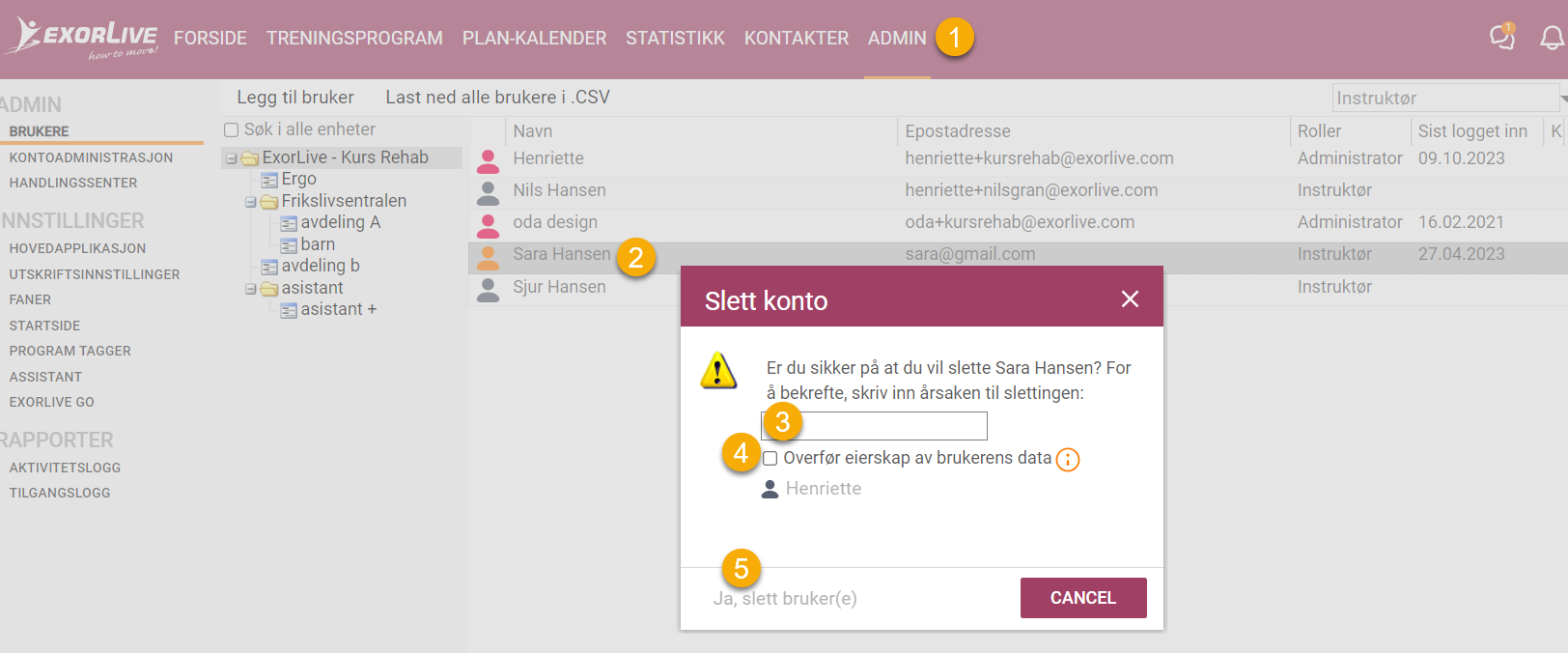Screen dimensions: 1568x653
Task: Select avdeling b in the tree
Action: coord(321,266)
